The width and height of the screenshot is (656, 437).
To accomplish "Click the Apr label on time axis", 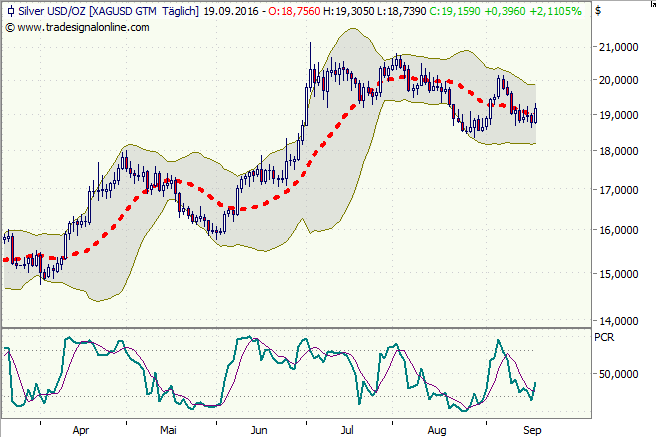I will (x=81, y=430).
